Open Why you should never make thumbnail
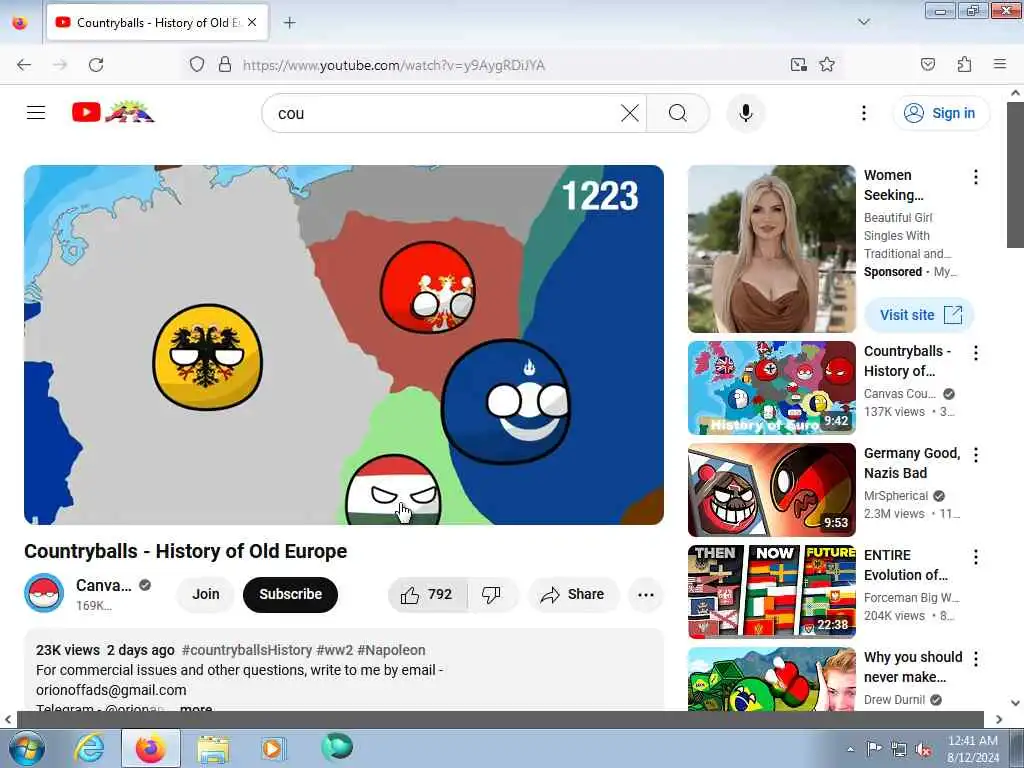The width and height of the screenshot is (1024, 768). (x=771, y=679)
